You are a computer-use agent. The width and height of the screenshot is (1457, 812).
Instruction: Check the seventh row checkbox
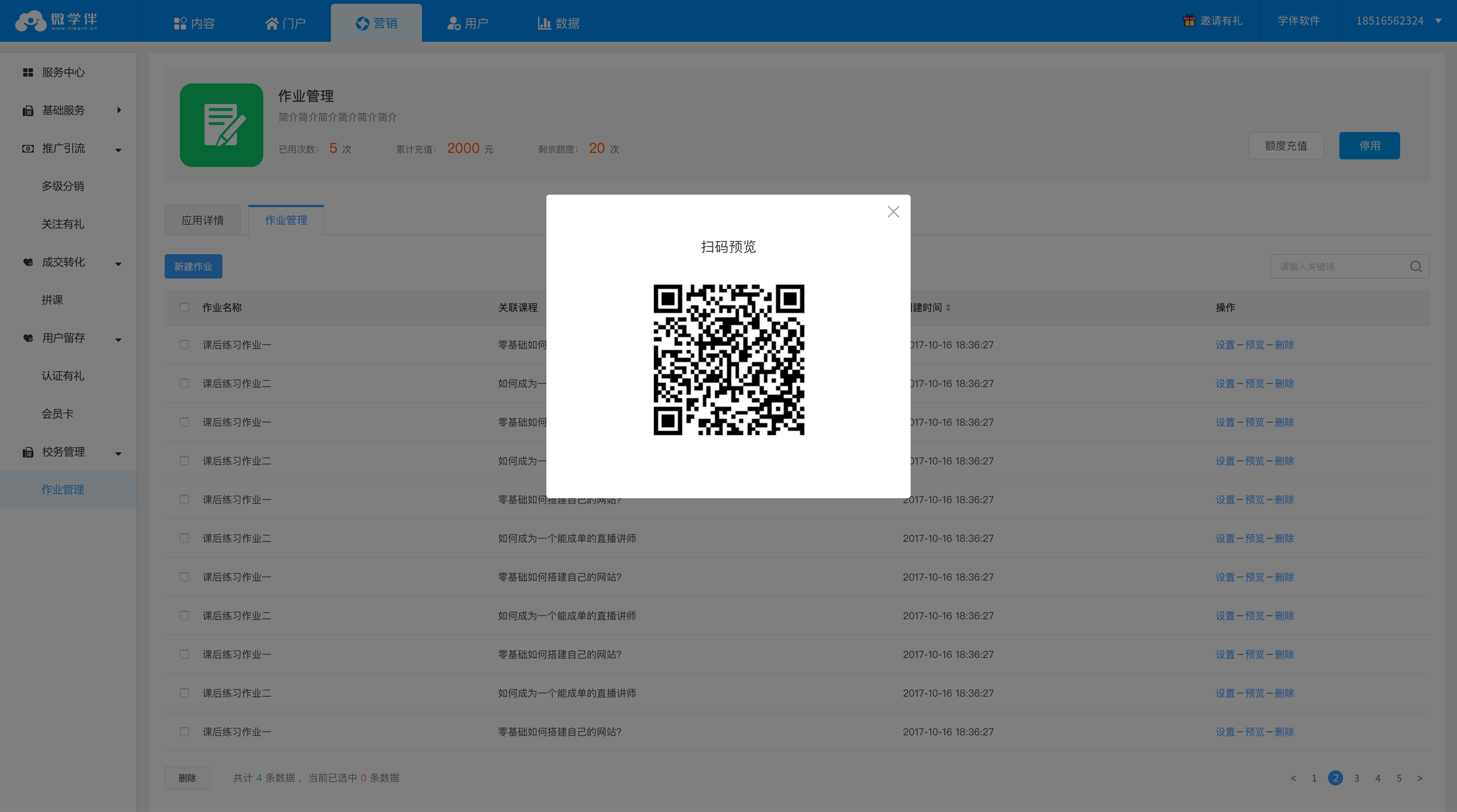click(184, 577)
